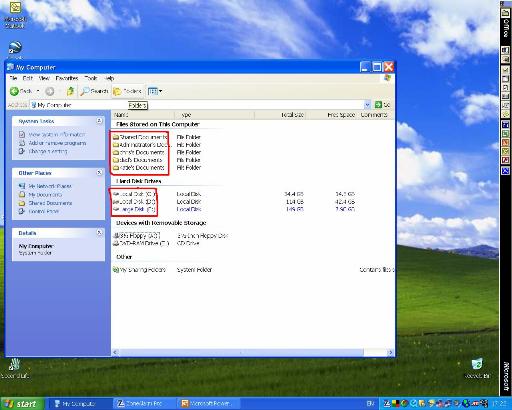This screenshot has width=512, height=410.
Task: Open the Favorites menu
Action: (x=67, y=78)
